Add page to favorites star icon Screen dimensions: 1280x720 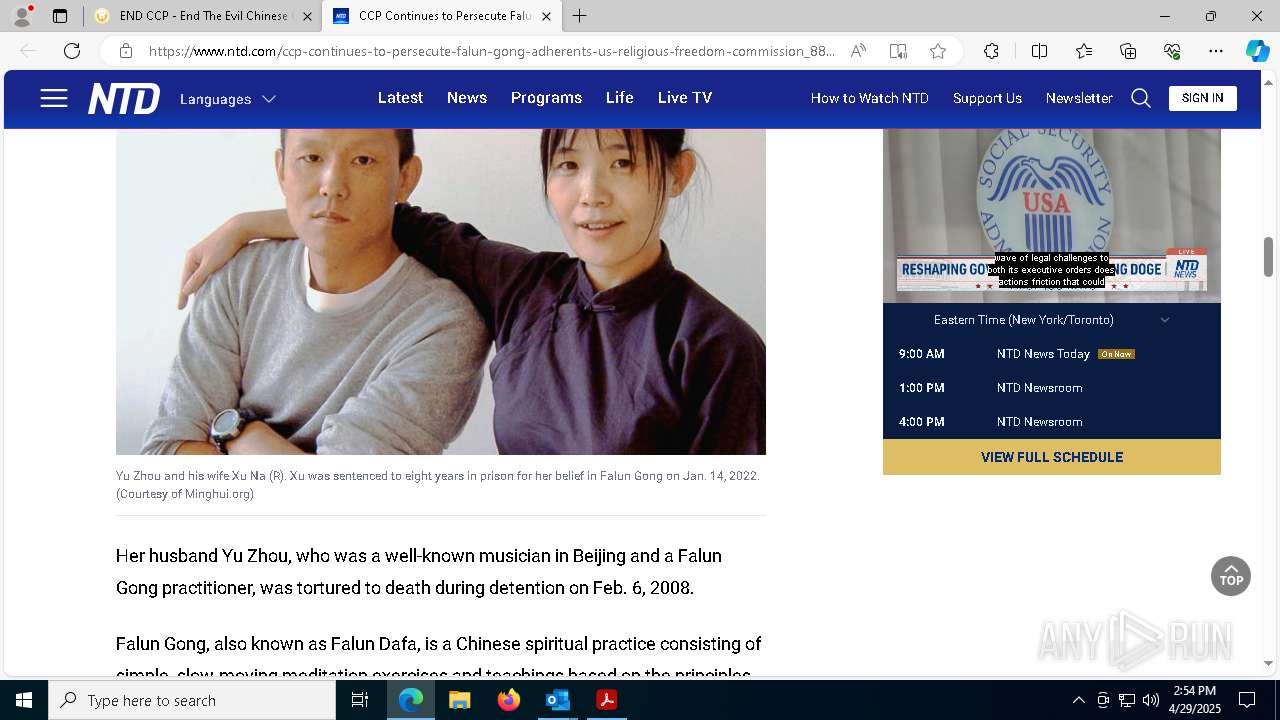pyautogui.click(x=938, y=51)
